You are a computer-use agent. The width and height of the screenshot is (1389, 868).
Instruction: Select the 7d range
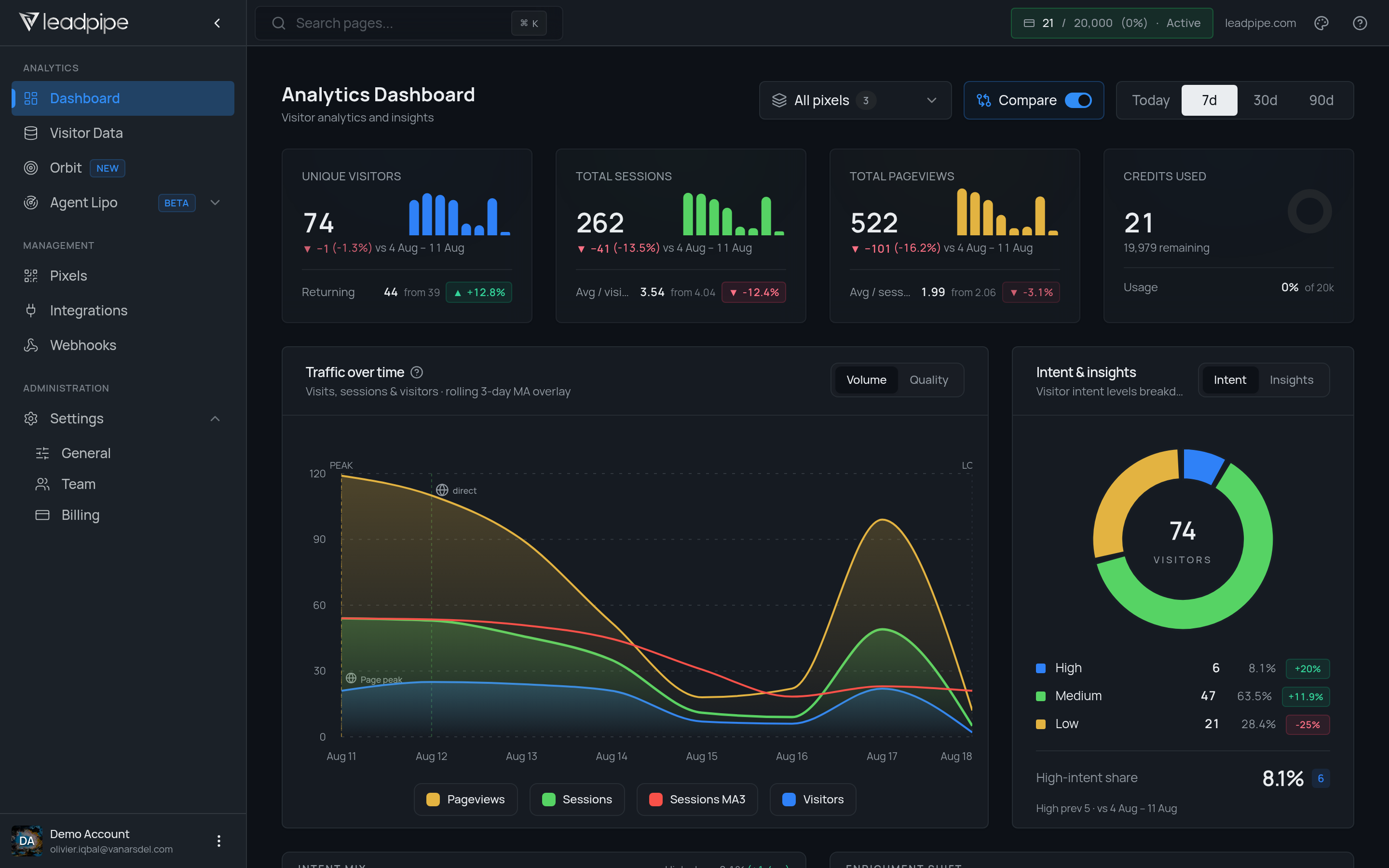click(x=1210, y=100)
